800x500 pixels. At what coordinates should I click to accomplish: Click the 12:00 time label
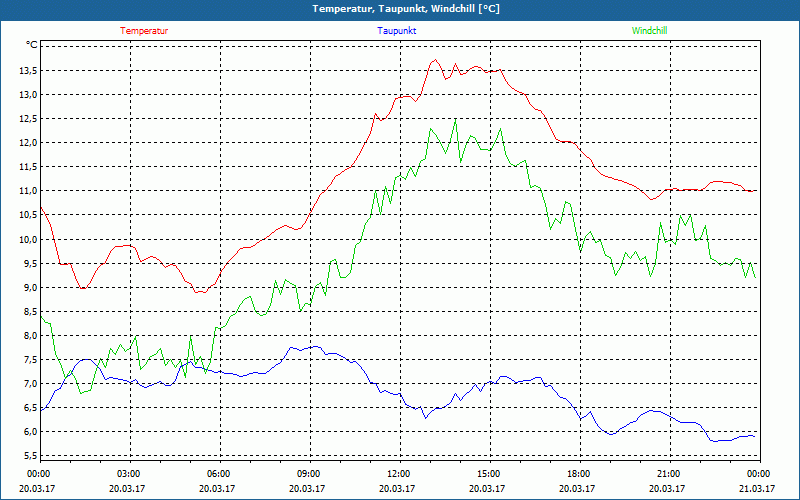click(x=399, y=474)
